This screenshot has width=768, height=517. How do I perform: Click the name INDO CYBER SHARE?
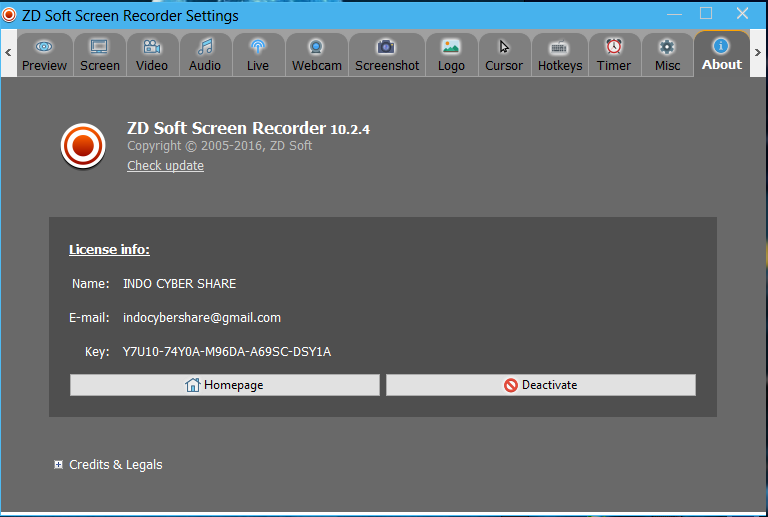179,283
